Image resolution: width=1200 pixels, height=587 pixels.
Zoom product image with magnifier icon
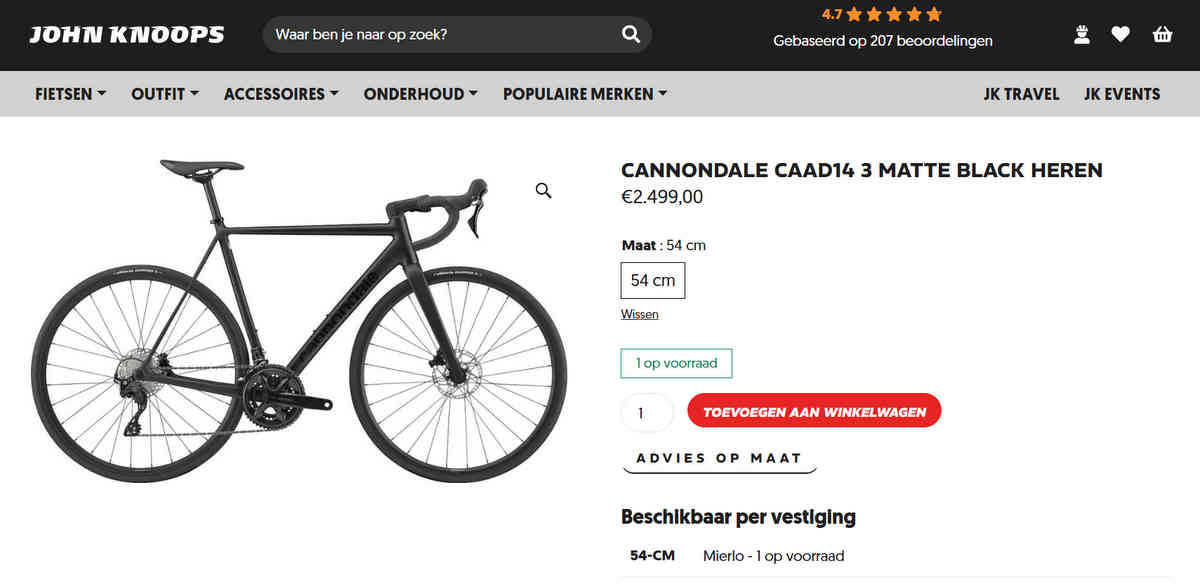543,191
